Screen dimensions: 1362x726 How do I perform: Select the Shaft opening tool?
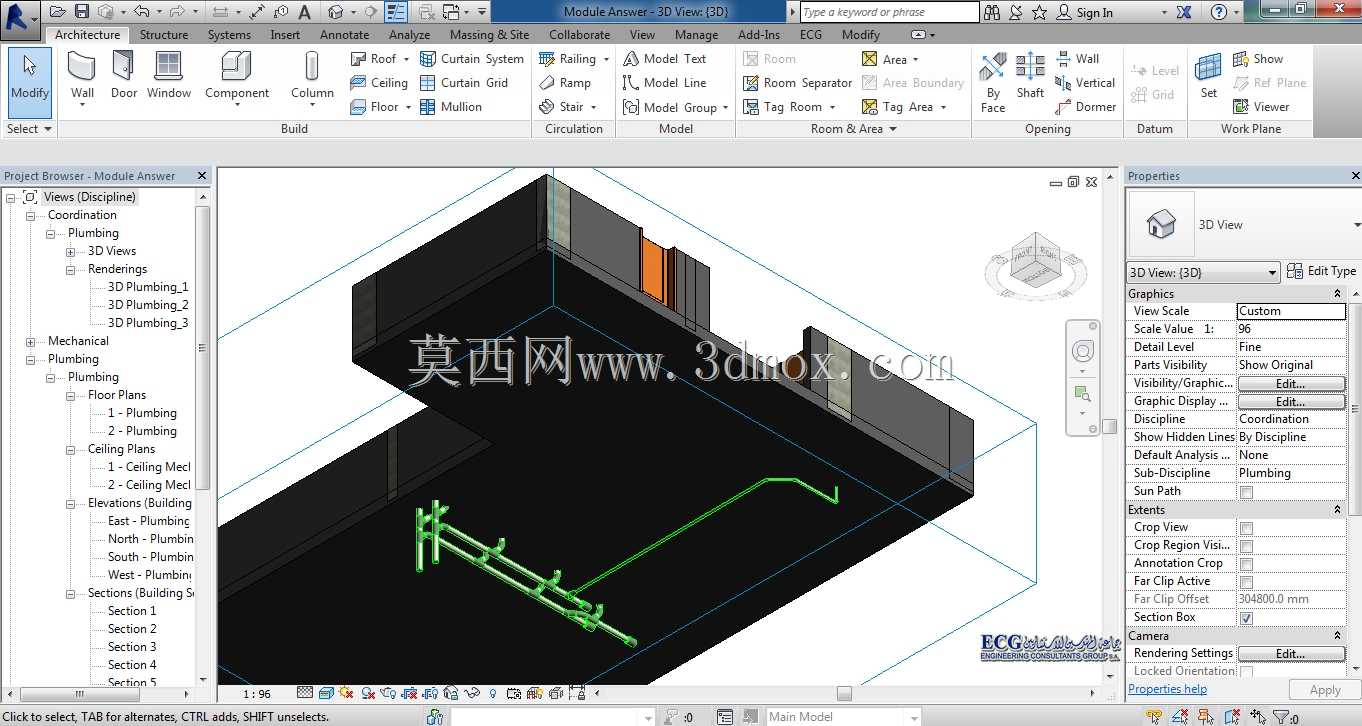click(x=1030, y=78)
